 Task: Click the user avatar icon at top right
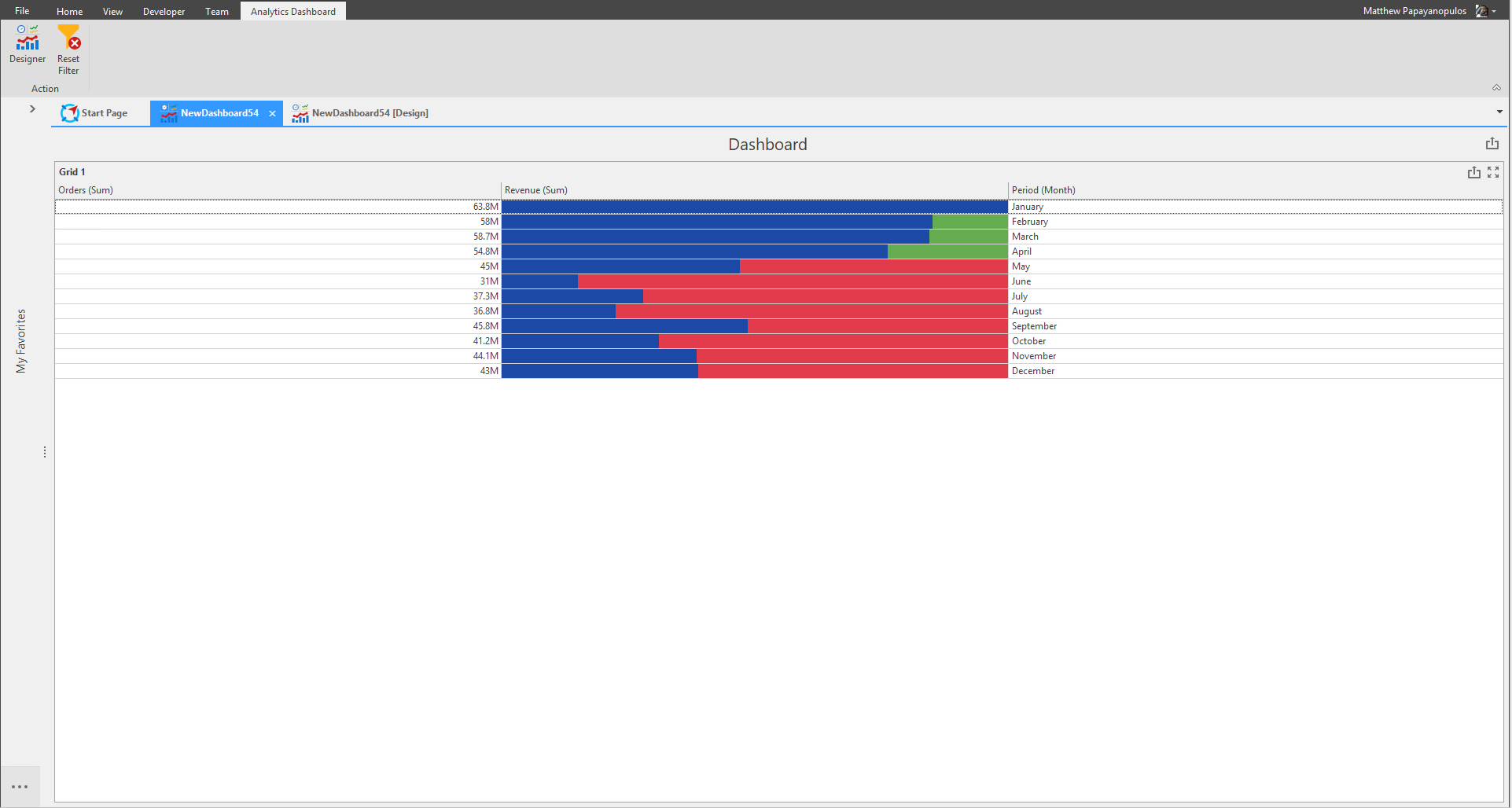(1481, 11)
